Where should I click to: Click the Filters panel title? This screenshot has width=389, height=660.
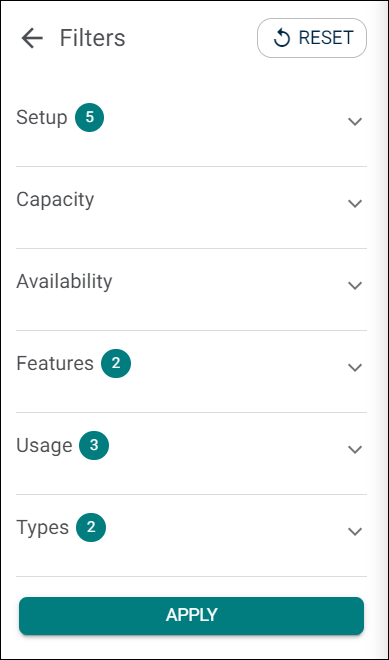[x=93, y=38]
